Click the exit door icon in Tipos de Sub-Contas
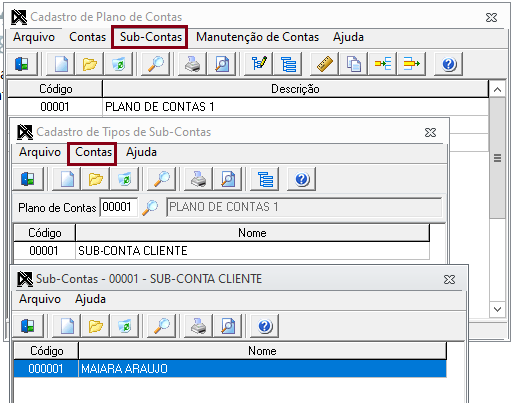The height and width of the screenshot is (408, 516). click(28, 179)
